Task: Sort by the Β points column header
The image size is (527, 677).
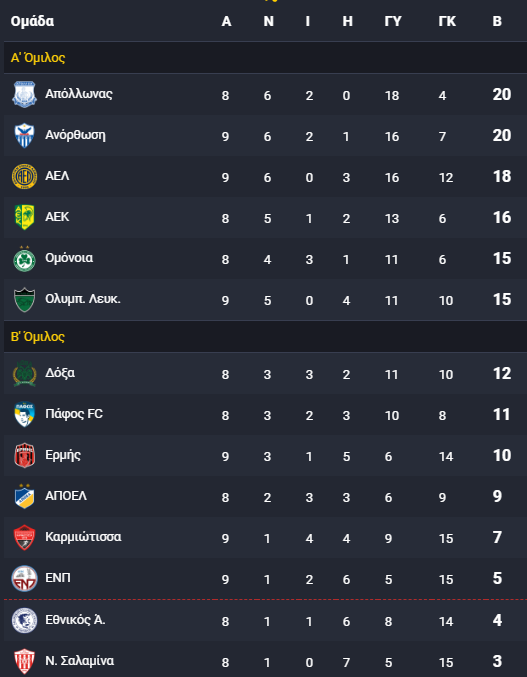Action: click(497, 21)
